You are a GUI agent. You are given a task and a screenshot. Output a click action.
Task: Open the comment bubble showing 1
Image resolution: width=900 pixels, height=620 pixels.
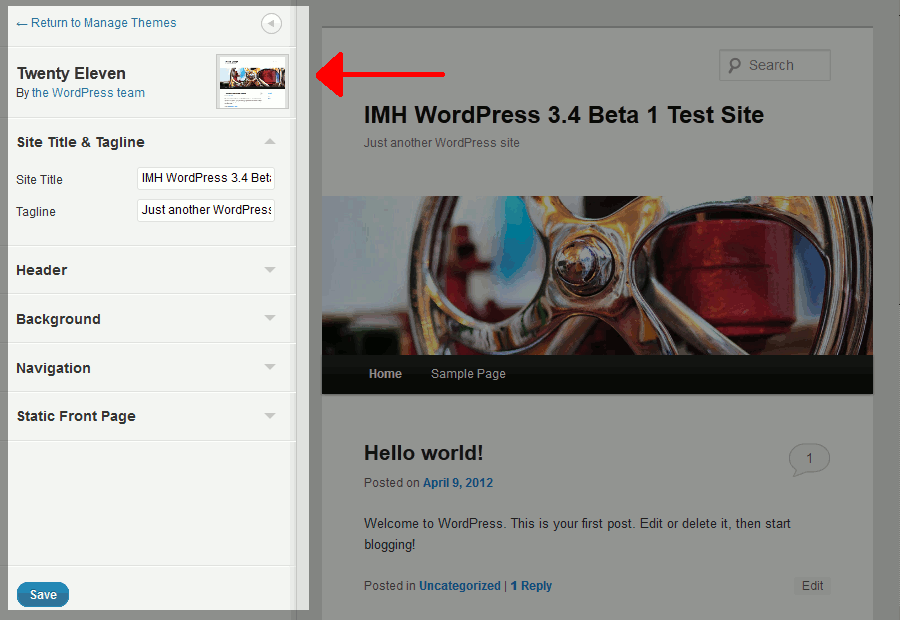(x=809, y=460)
